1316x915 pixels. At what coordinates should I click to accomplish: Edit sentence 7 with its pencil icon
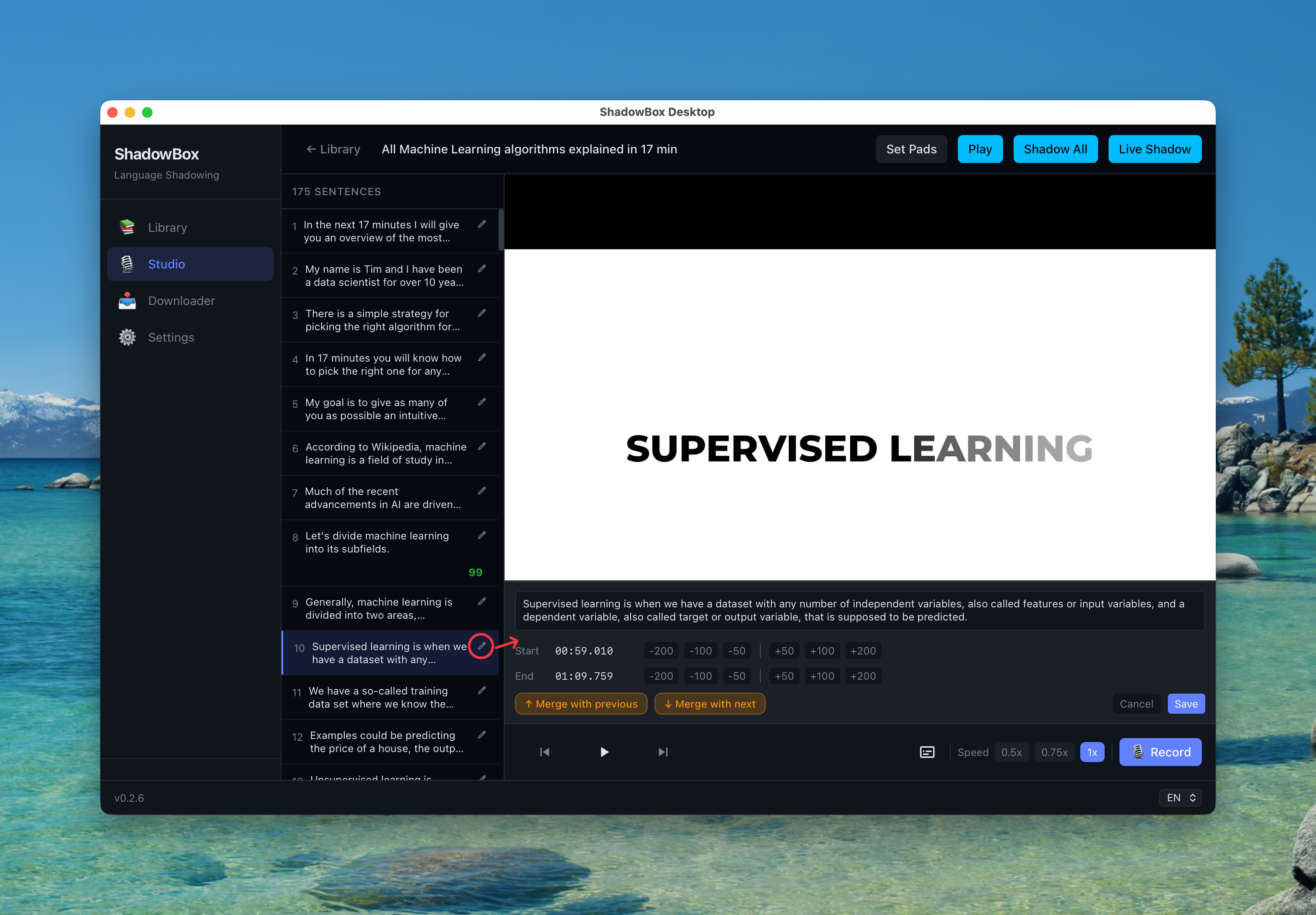482,491
